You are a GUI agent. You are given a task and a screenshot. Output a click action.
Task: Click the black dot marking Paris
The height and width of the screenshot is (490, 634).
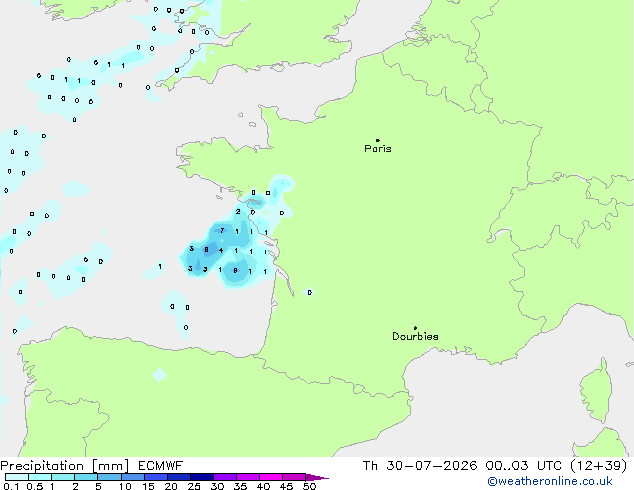click(378, 140)
